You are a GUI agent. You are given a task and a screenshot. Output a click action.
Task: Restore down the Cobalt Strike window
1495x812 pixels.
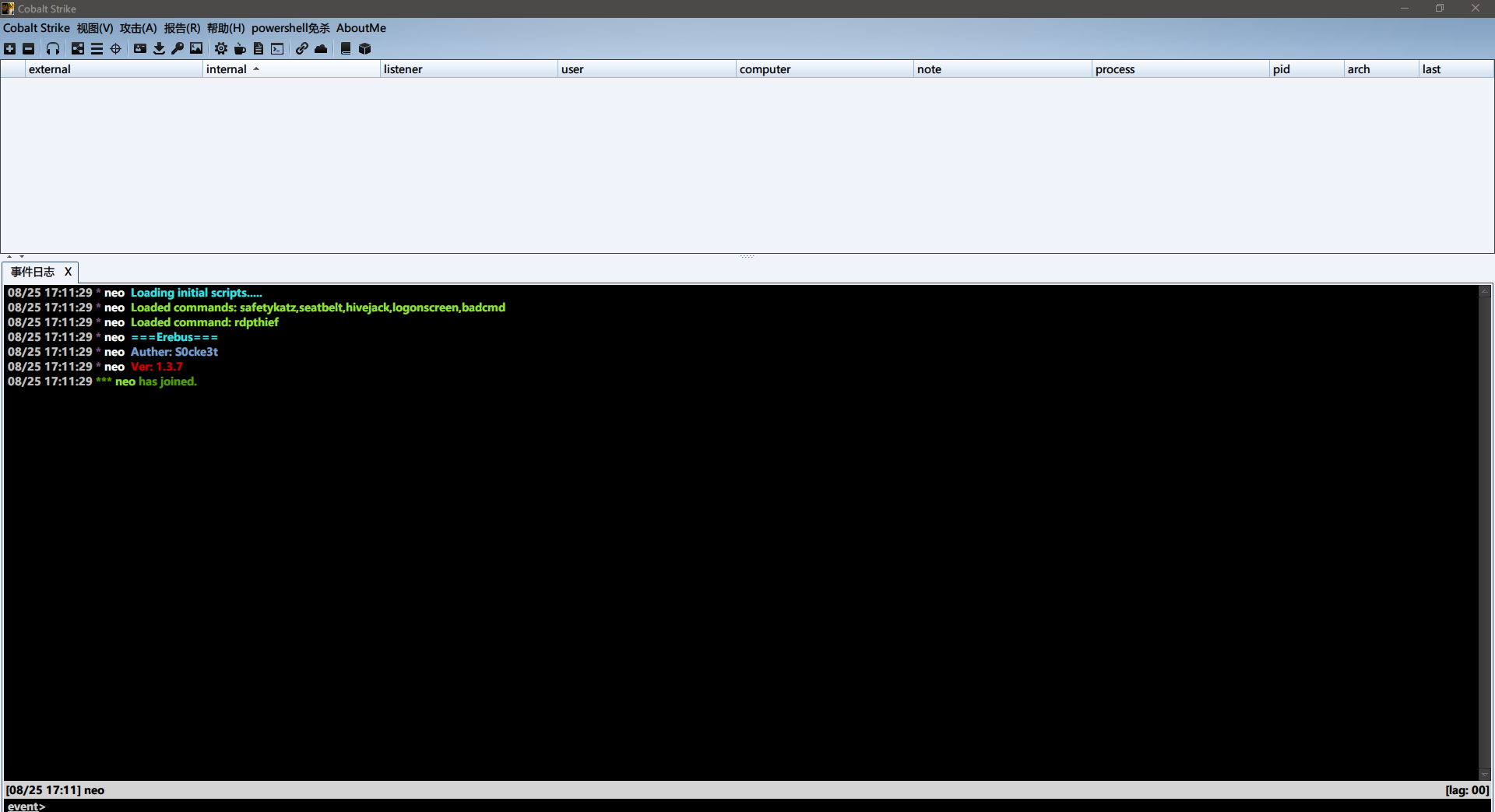(x=1440, y=9)
